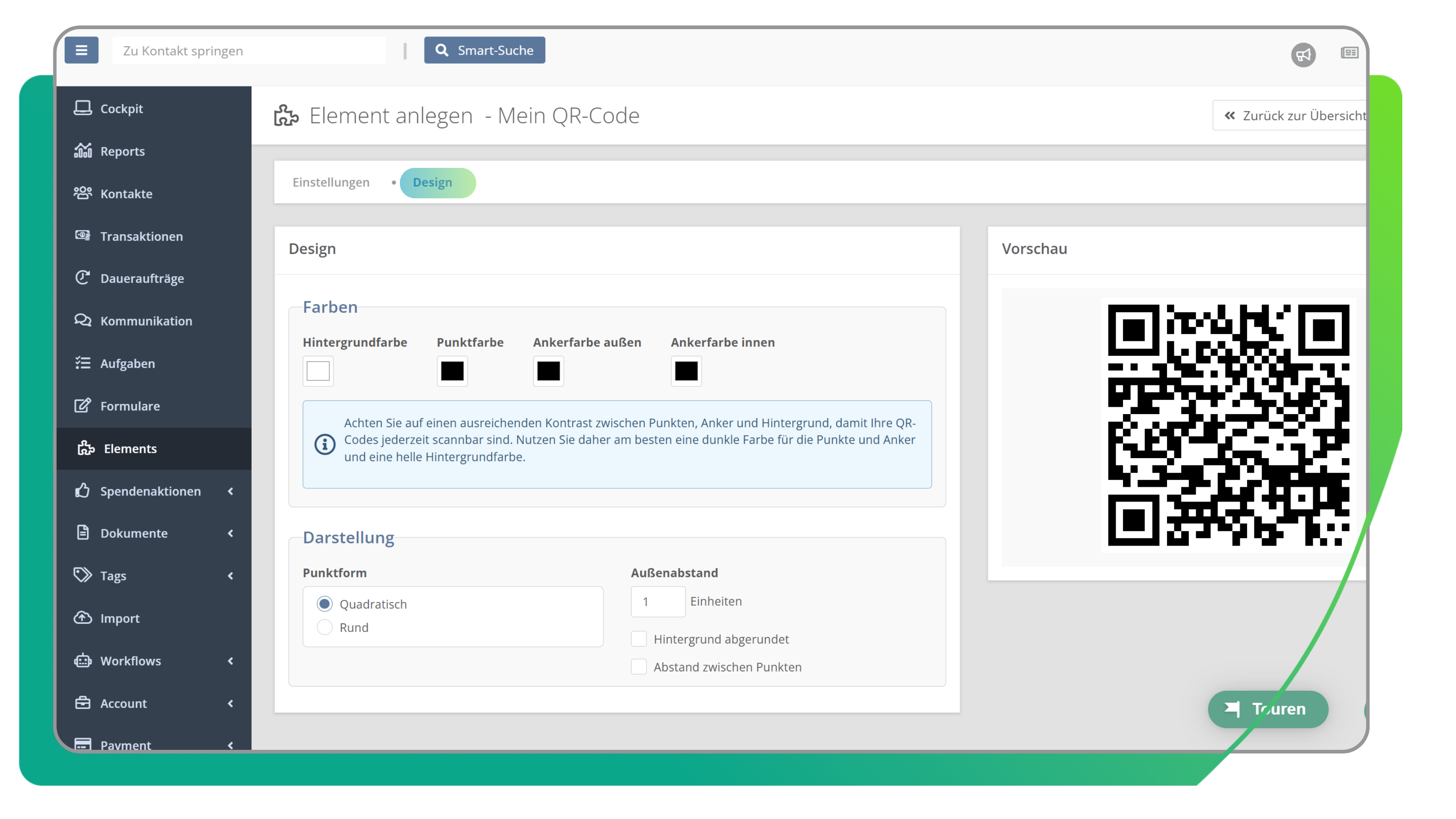Open the Cockpit section
The image size is (1456, 819).
(121, 109)
